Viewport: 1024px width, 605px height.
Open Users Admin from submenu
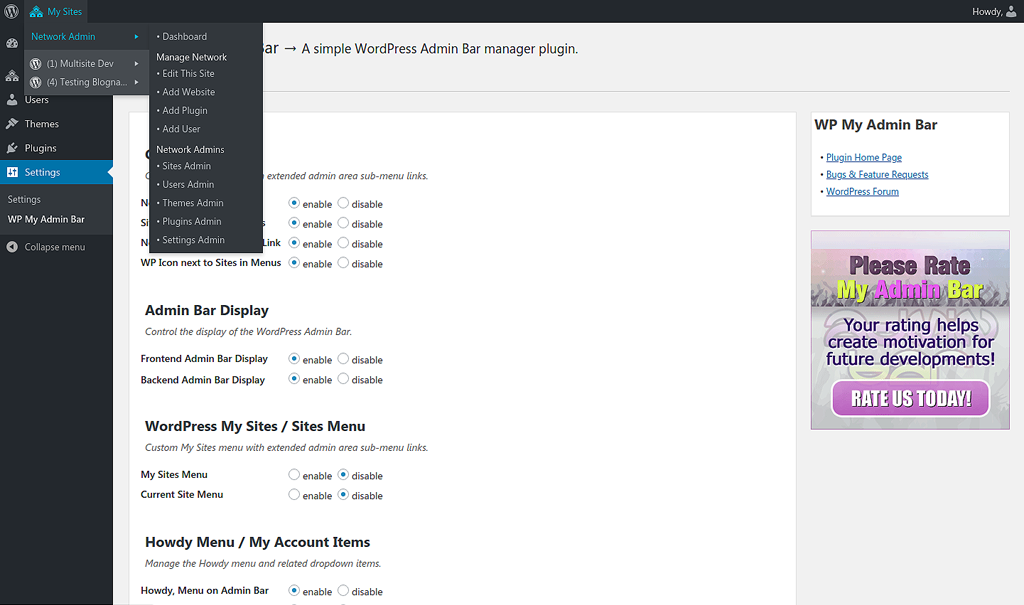click(188, 184)
